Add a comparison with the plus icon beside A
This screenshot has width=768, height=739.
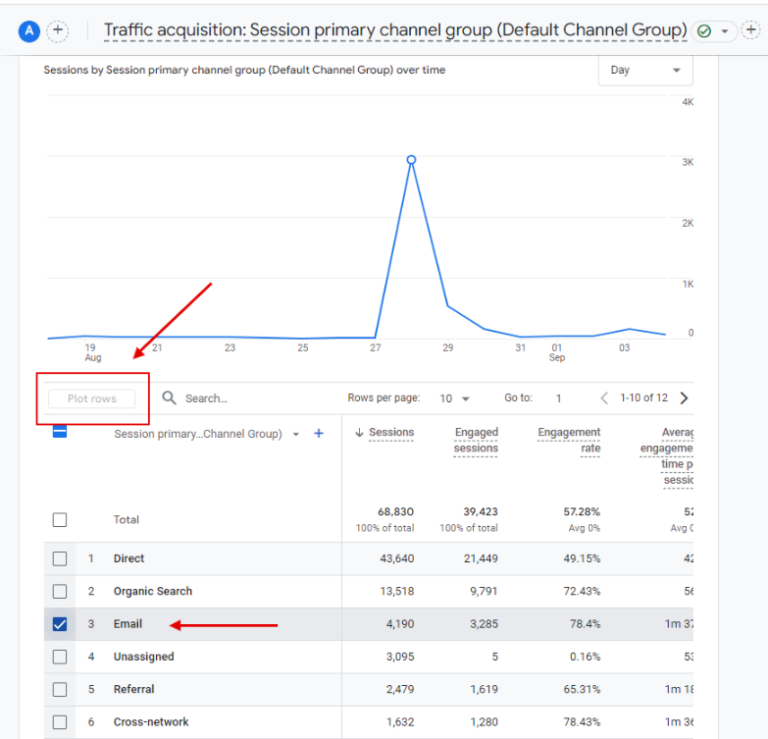click(58, 31)
